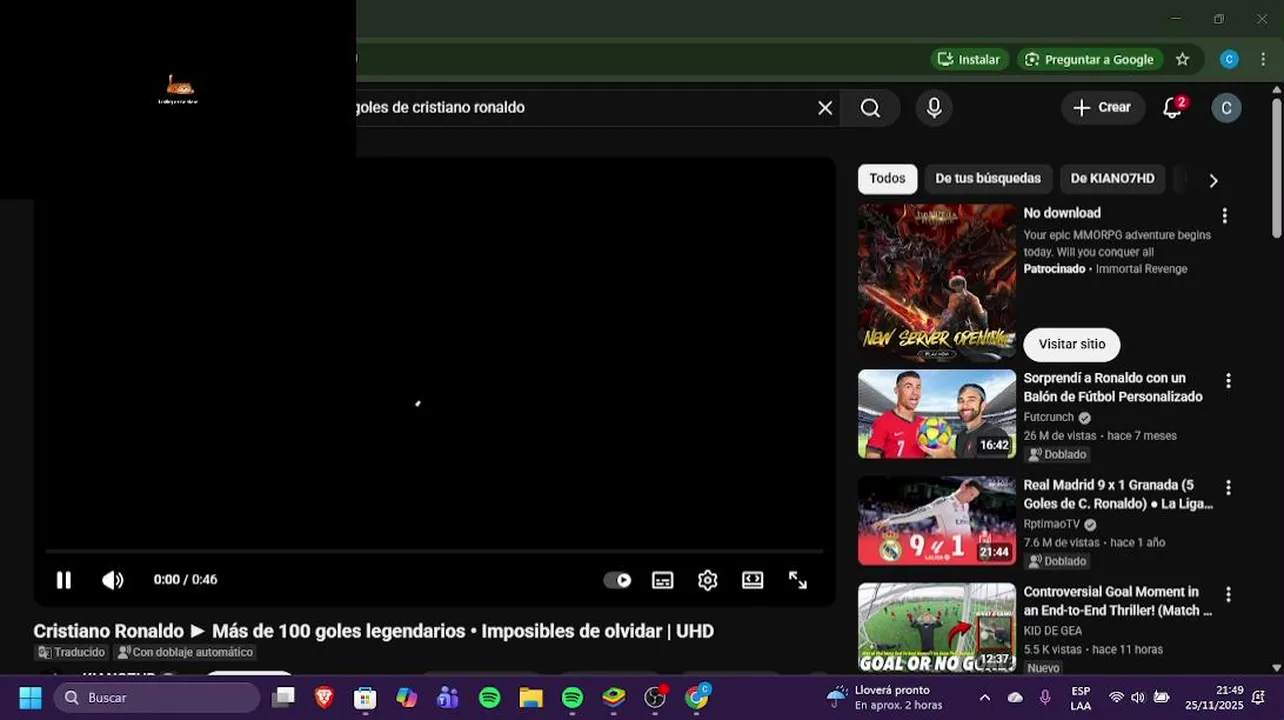Open the KID DE GEA channel link

tap(1053, 632)
